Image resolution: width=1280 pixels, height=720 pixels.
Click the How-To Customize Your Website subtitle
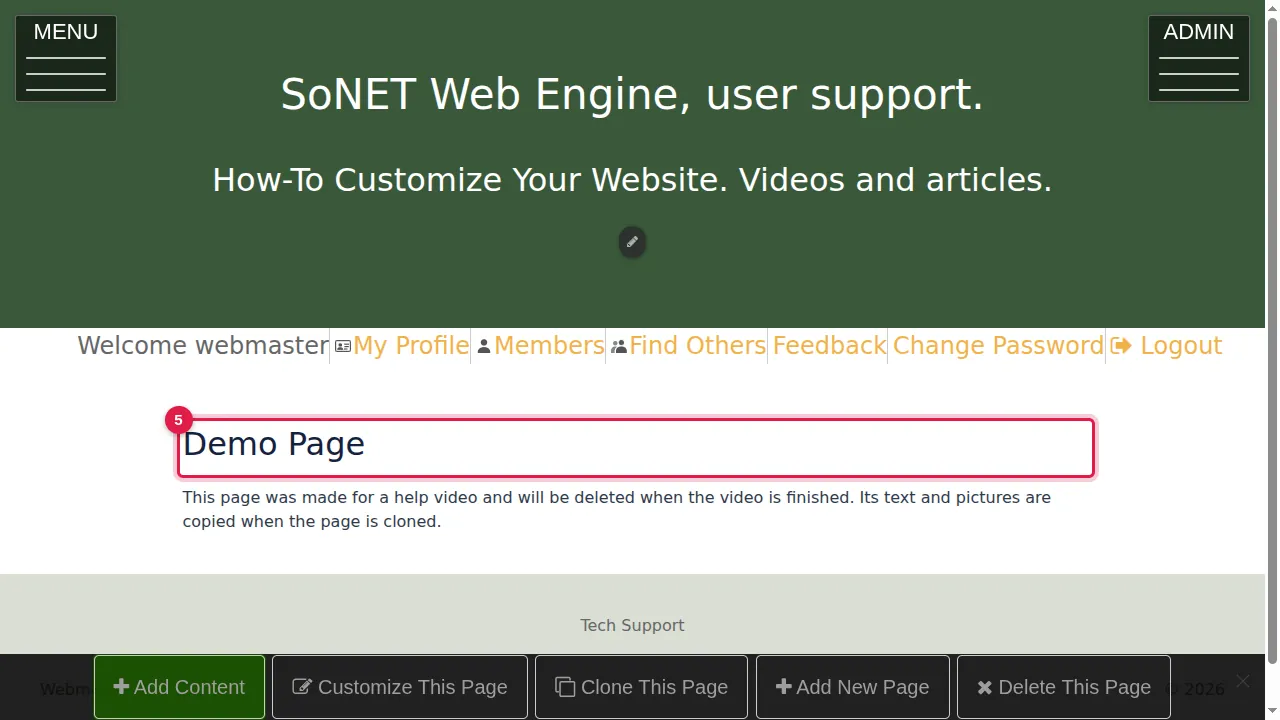[632, 180]
